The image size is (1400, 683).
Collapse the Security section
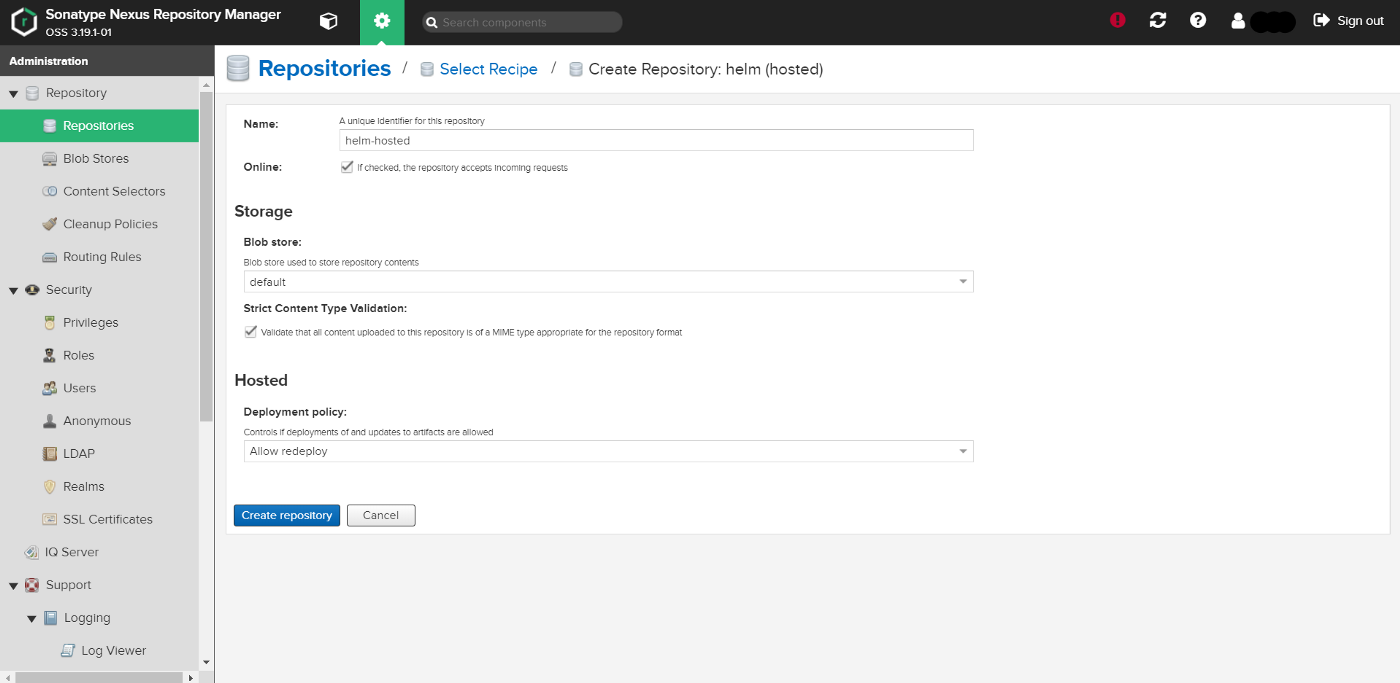click(13, 289)
